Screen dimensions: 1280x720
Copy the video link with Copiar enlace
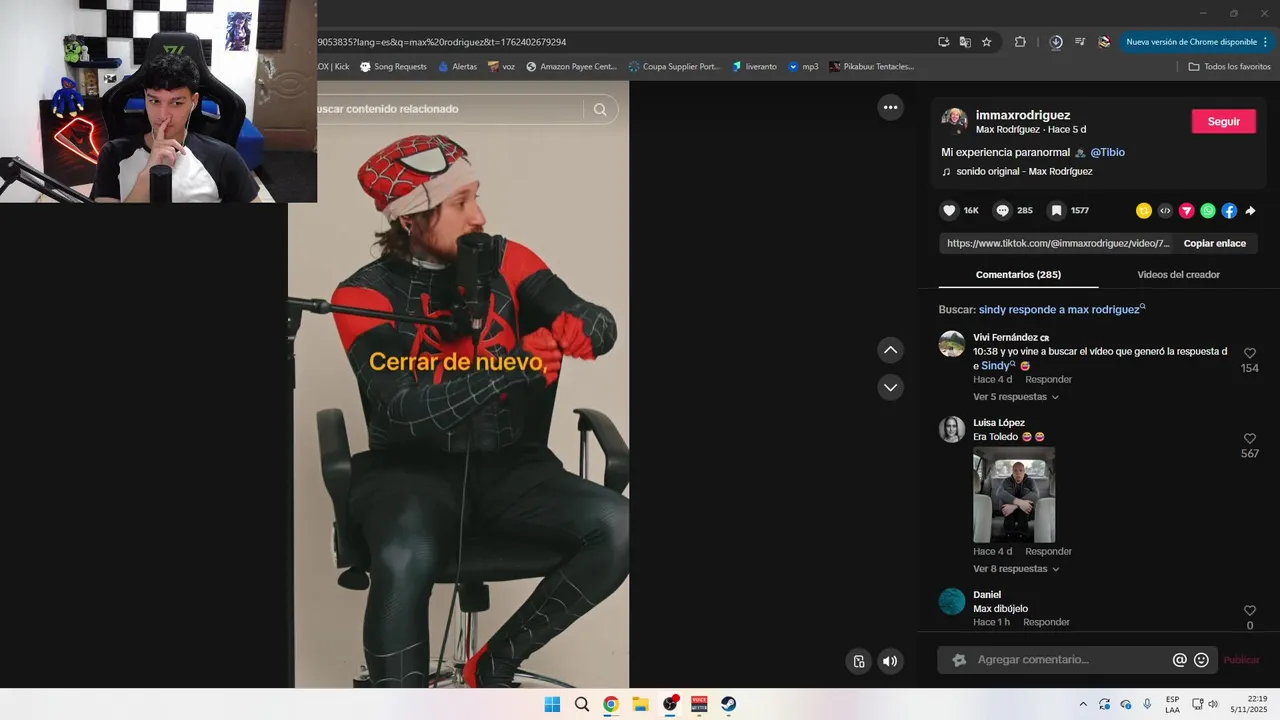tap(1214, 243)
